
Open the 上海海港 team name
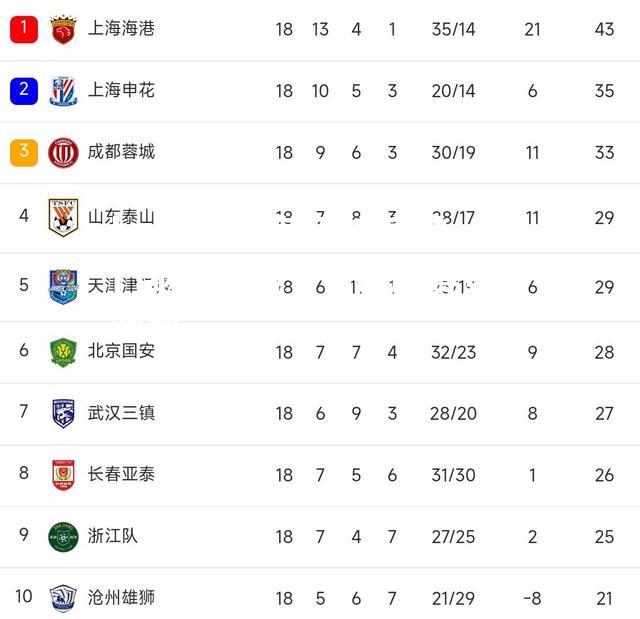click(121, 29)
